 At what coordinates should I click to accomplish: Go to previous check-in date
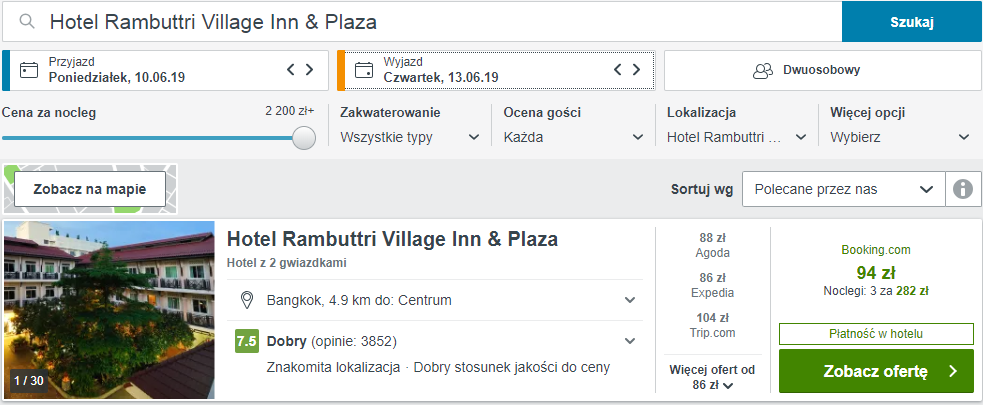pos(290,70)
